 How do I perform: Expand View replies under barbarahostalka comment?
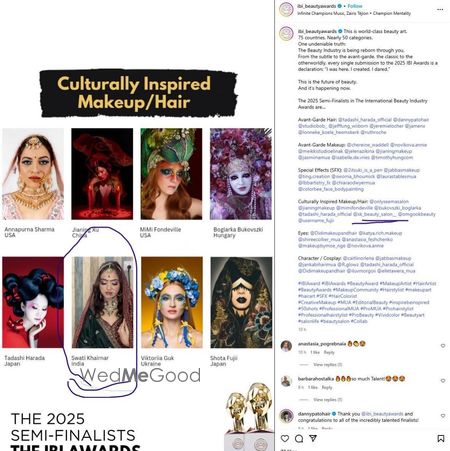[x=328, y=399]
